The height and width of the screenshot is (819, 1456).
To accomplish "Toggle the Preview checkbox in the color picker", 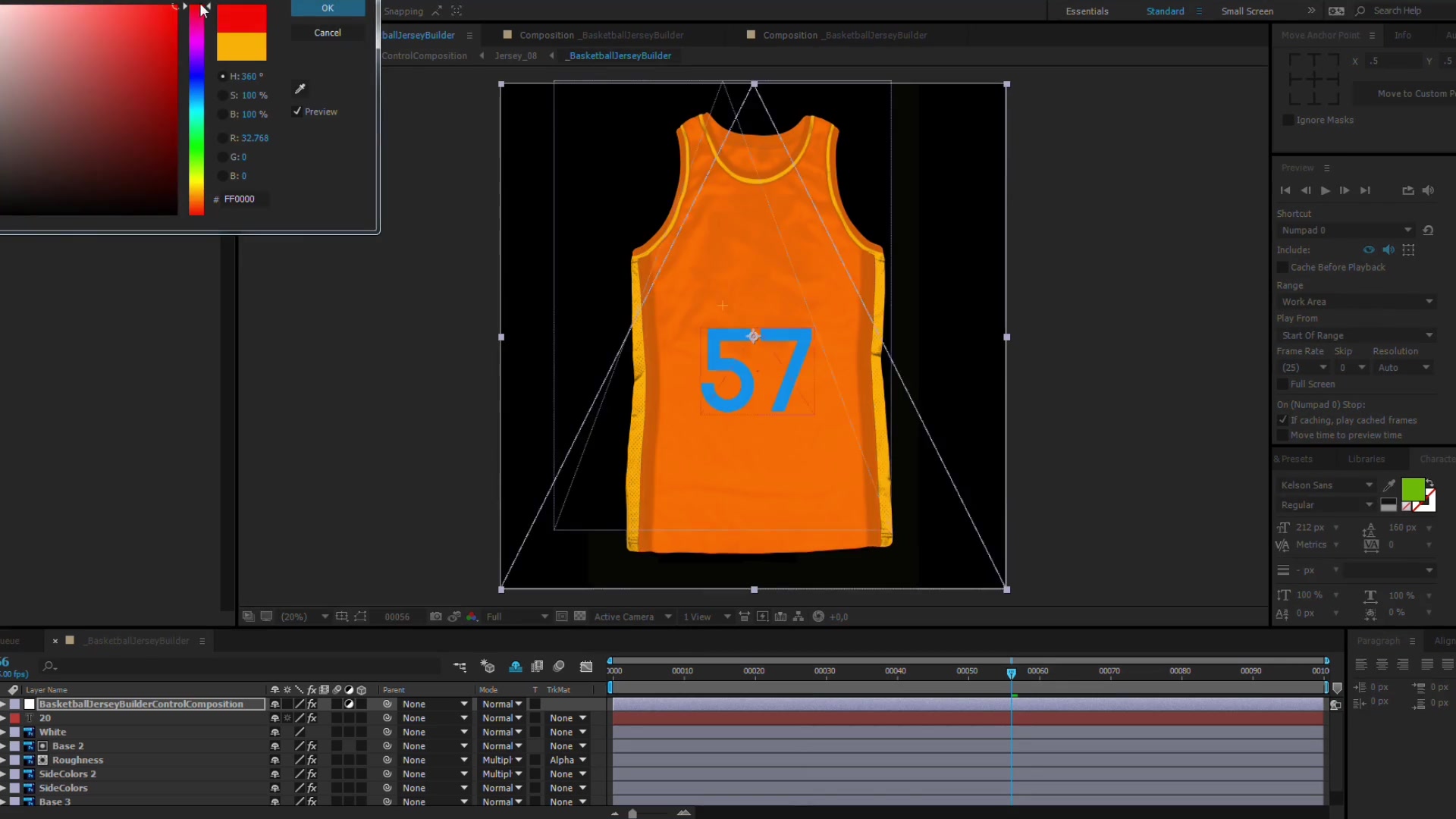I will (297, 111).
